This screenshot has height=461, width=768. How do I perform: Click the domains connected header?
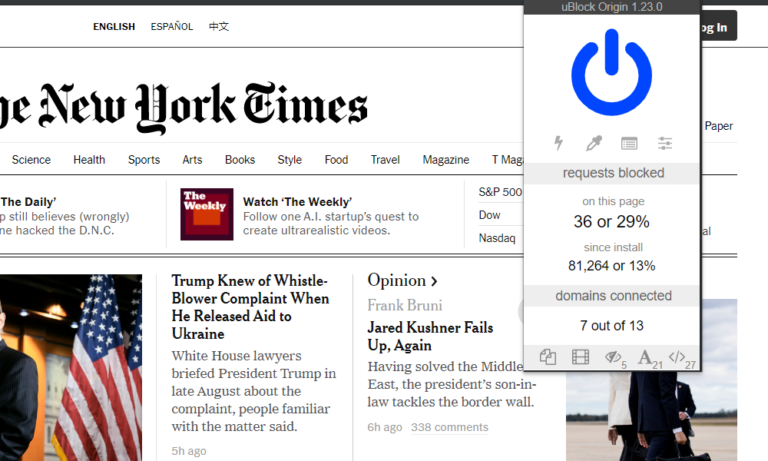point(612,296)
